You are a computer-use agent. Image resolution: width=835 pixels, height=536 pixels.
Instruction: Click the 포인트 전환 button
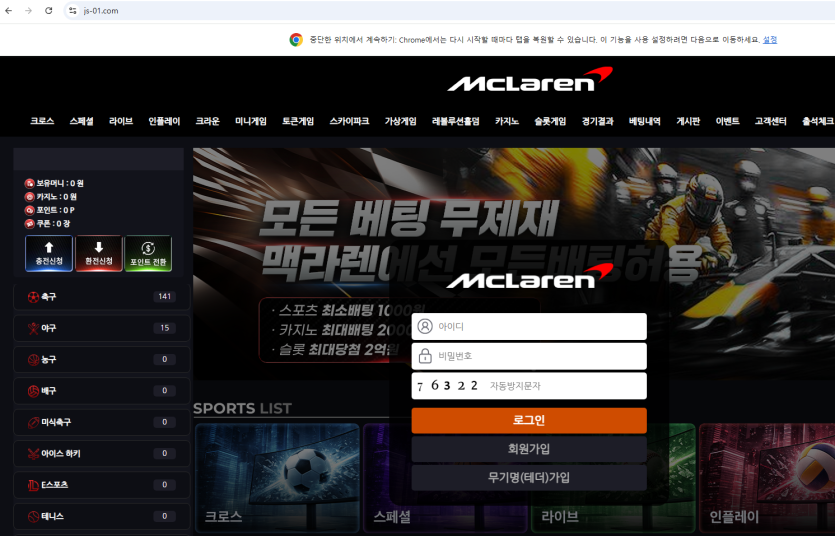click(x=148, y=253)
